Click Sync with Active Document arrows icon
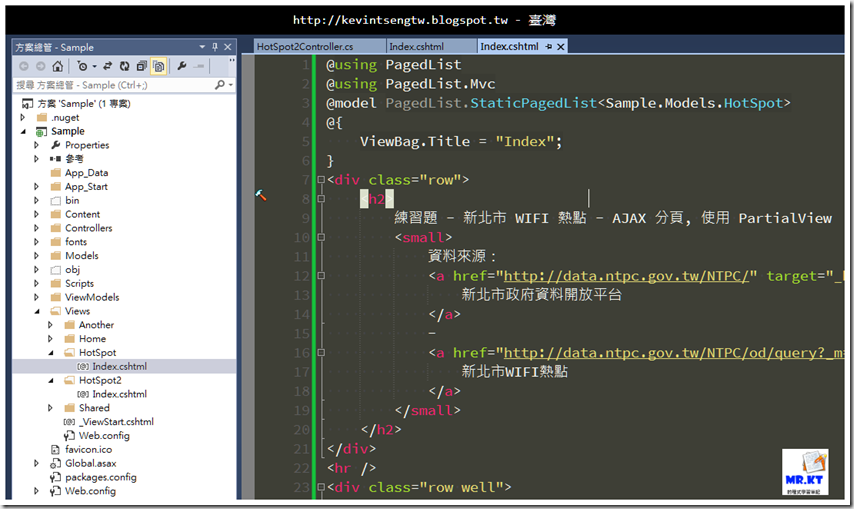This screenshot has width=854, height=509. pos(107,66)
